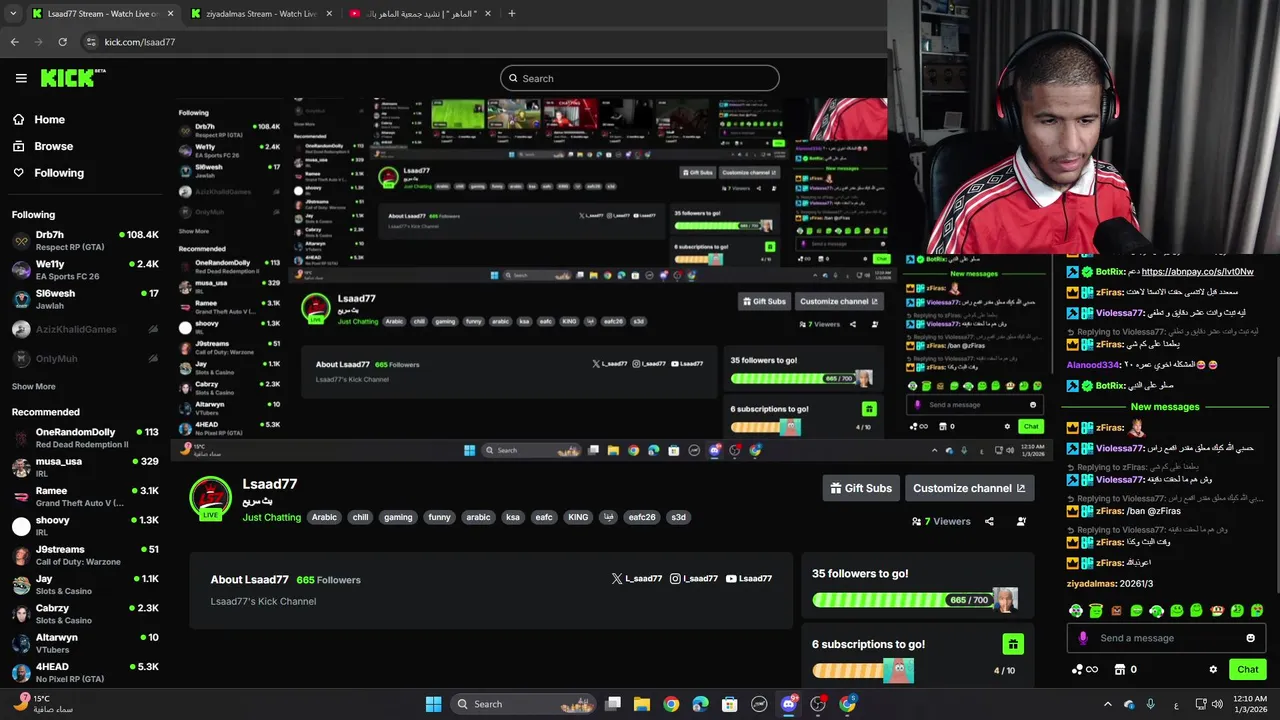This screenshot has width=1280, height=720.
Task: Open Following in Kick sidebar
Action: [x=59, y=173]
